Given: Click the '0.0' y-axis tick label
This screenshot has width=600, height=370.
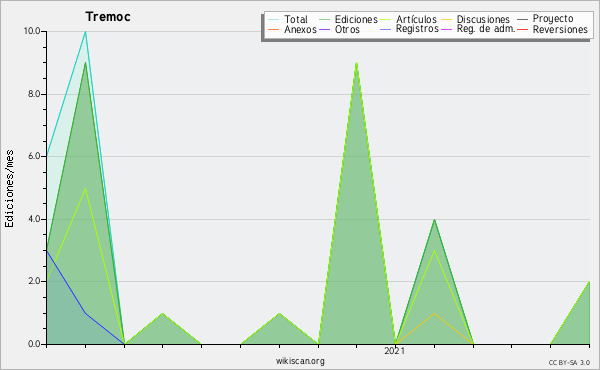Looking at the screenshot, I should 34,344.
